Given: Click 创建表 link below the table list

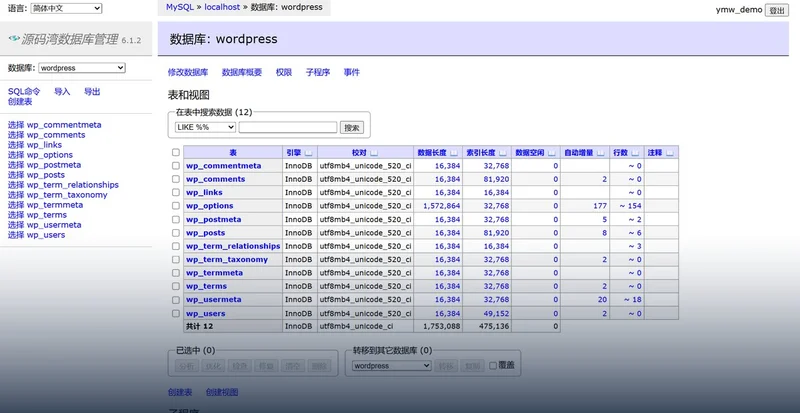Looking at the screenshot, I should click(180, 393).
